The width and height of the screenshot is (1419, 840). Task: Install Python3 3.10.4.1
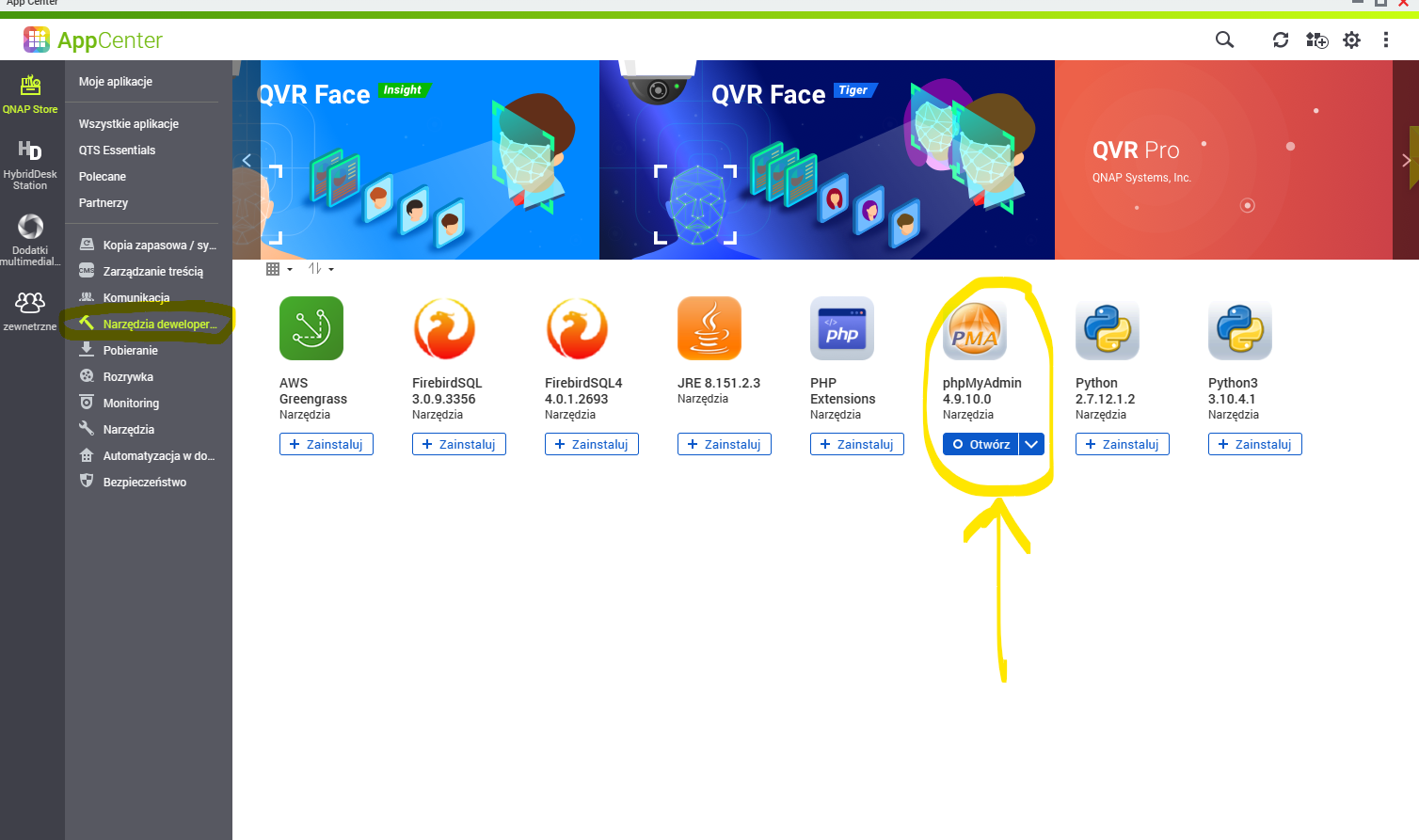click(x=1255, y=444)
